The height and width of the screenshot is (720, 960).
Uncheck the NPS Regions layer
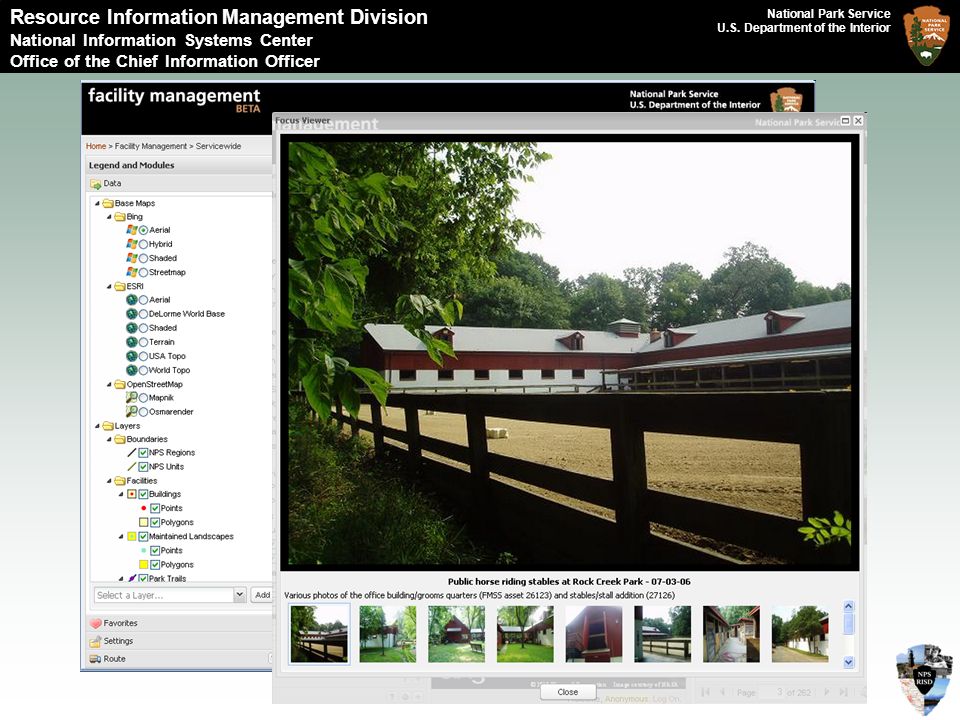143,453
